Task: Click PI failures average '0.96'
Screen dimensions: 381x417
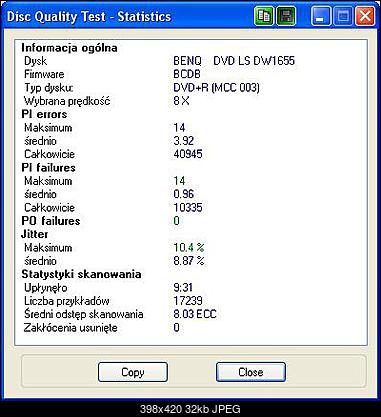Action: point(184,194)
